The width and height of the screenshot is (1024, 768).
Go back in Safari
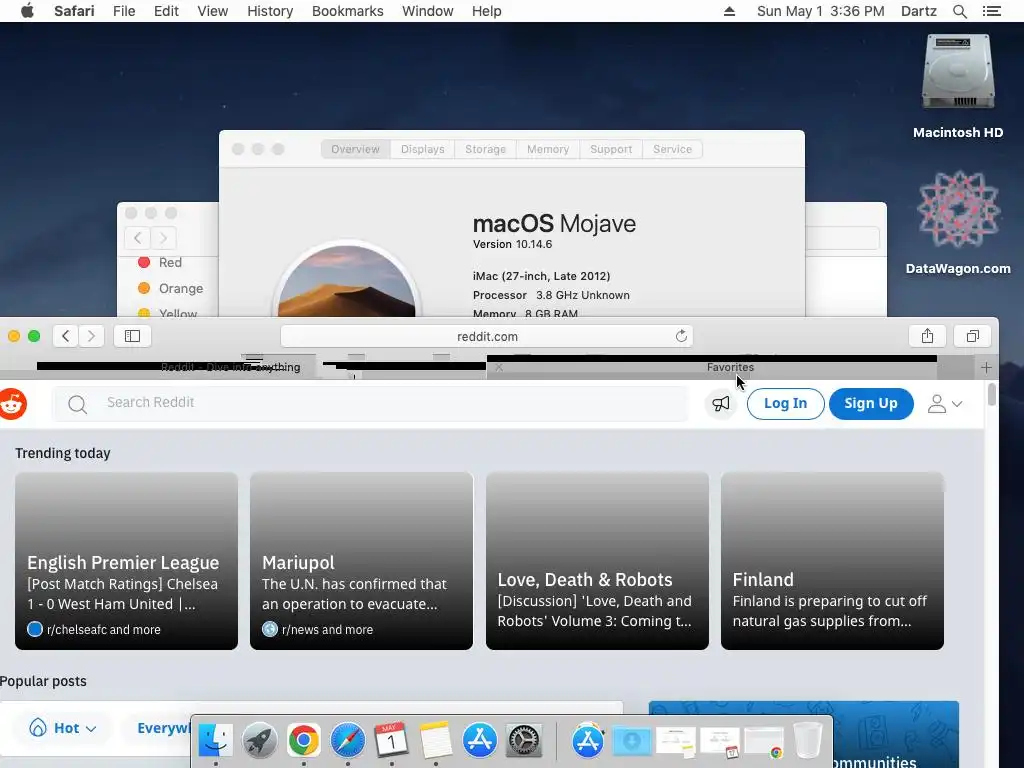pos(65,336)
